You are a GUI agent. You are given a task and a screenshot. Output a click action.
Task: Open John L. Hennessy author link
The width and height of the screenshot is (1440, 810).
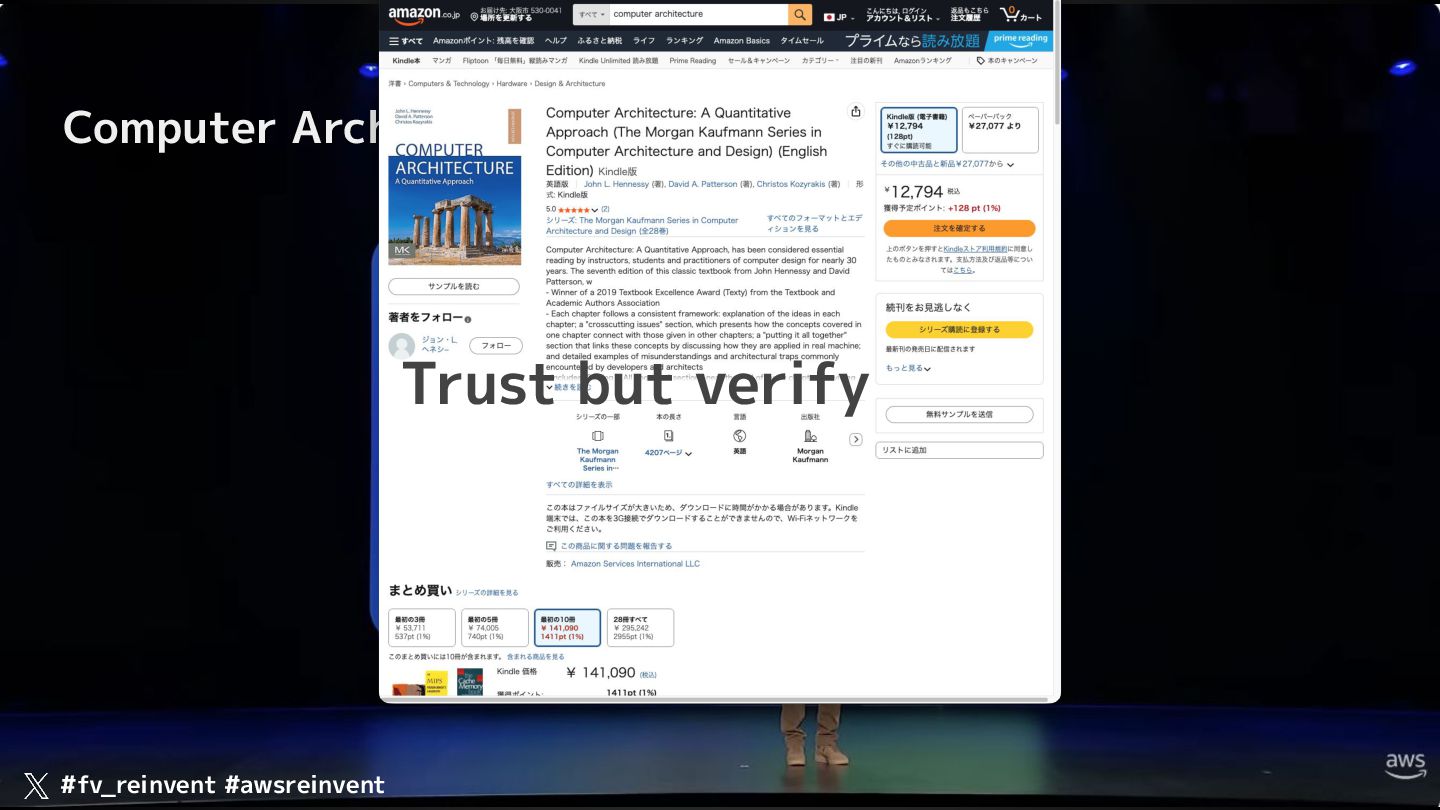click(x=616, y=184)
